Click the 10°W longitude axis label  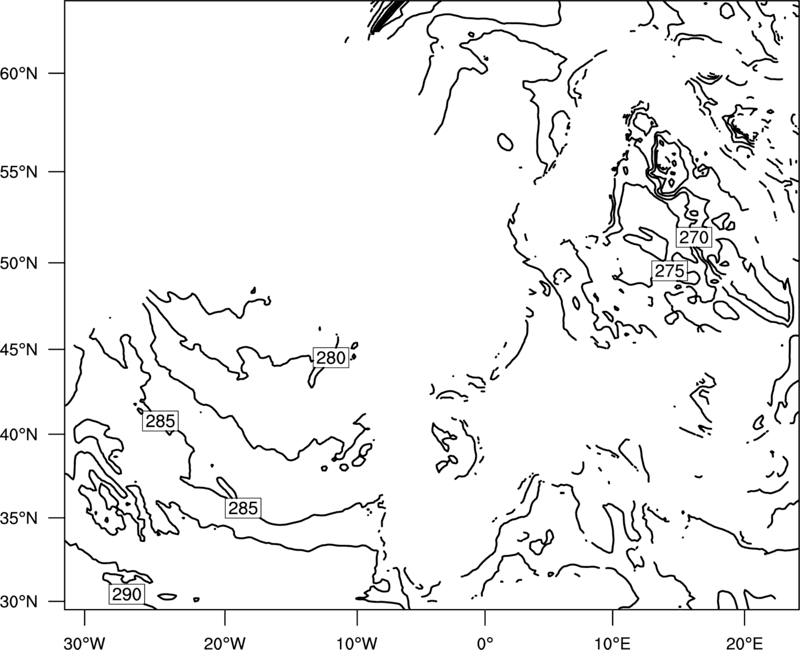356,642
